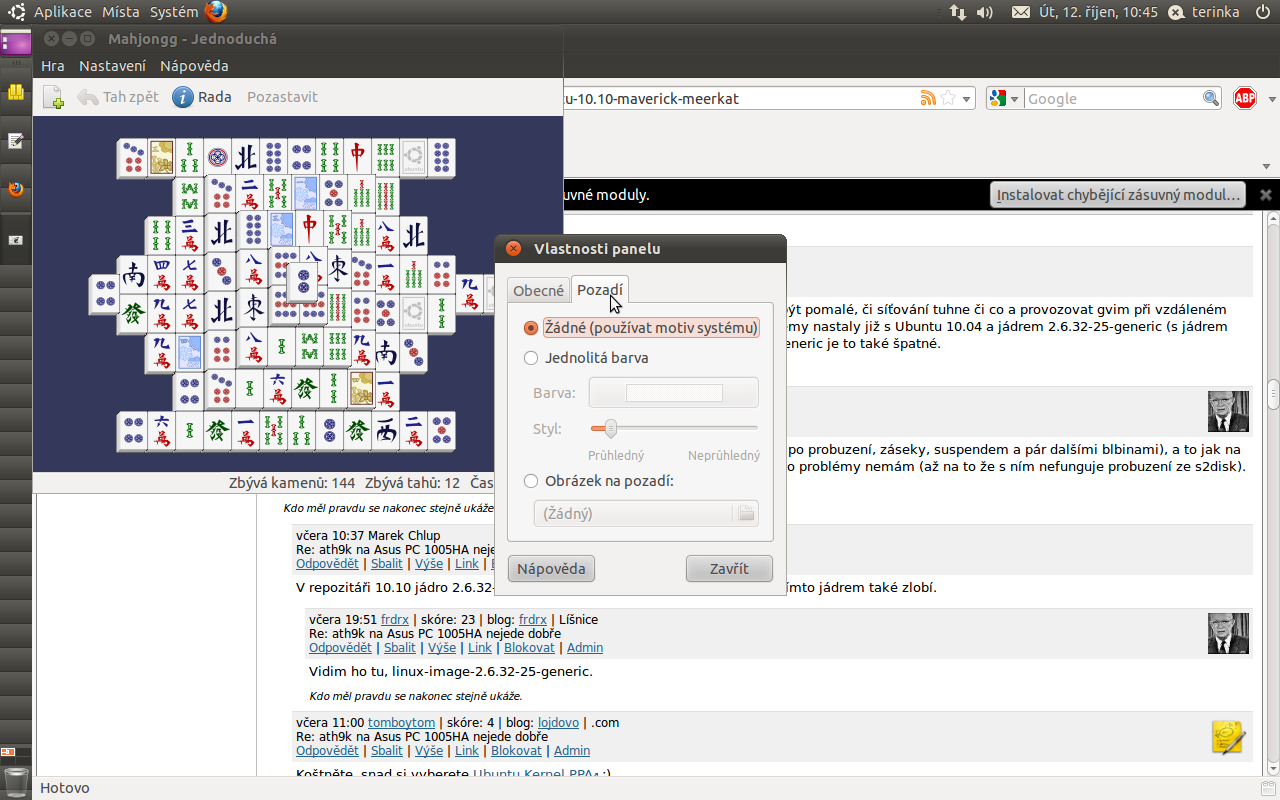Browse for background image folder icon
Screen dimensions: 1280x800
point(746,513)
